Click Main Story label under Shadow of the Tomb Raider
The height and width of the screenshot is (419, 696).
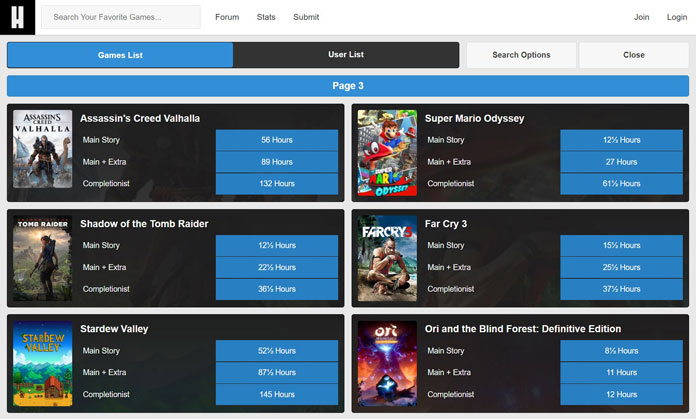click(101, 245)
